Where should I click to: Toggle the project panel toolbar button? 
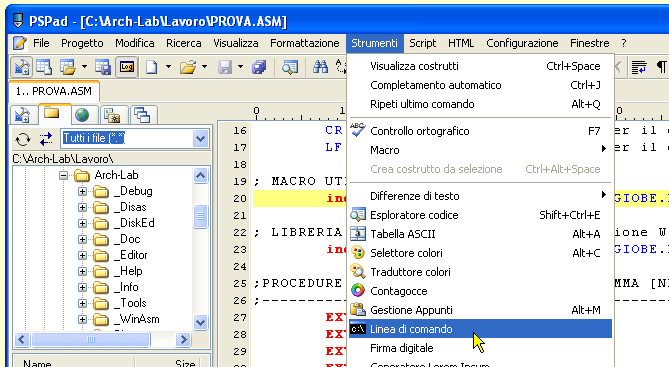(22, 67)
